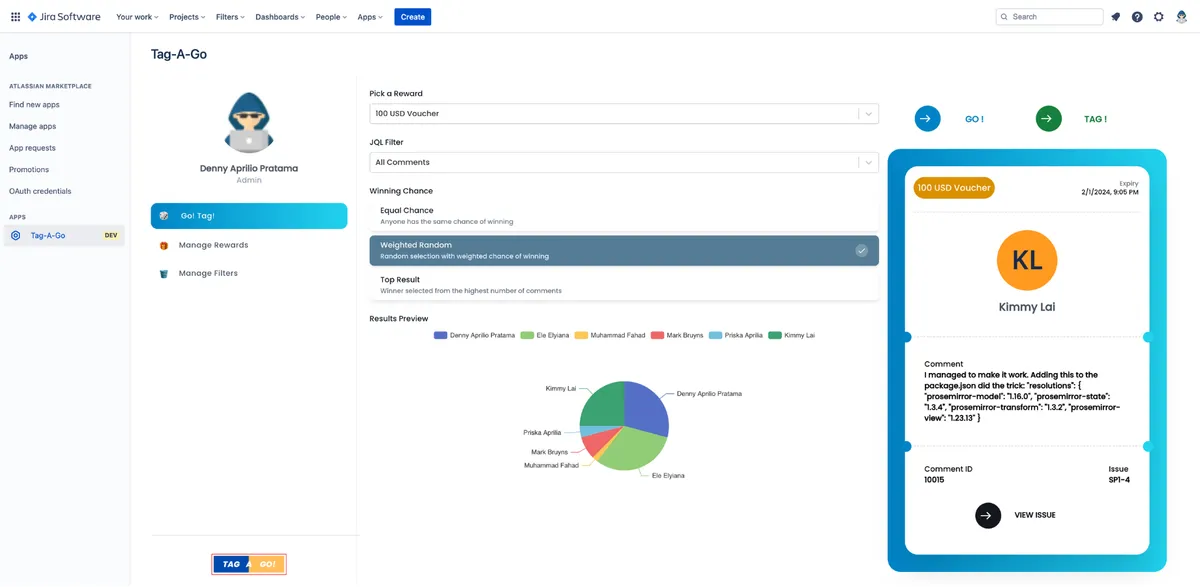
Task: Toggle Kimmy Lai legend entry
Action: [791, 336]
